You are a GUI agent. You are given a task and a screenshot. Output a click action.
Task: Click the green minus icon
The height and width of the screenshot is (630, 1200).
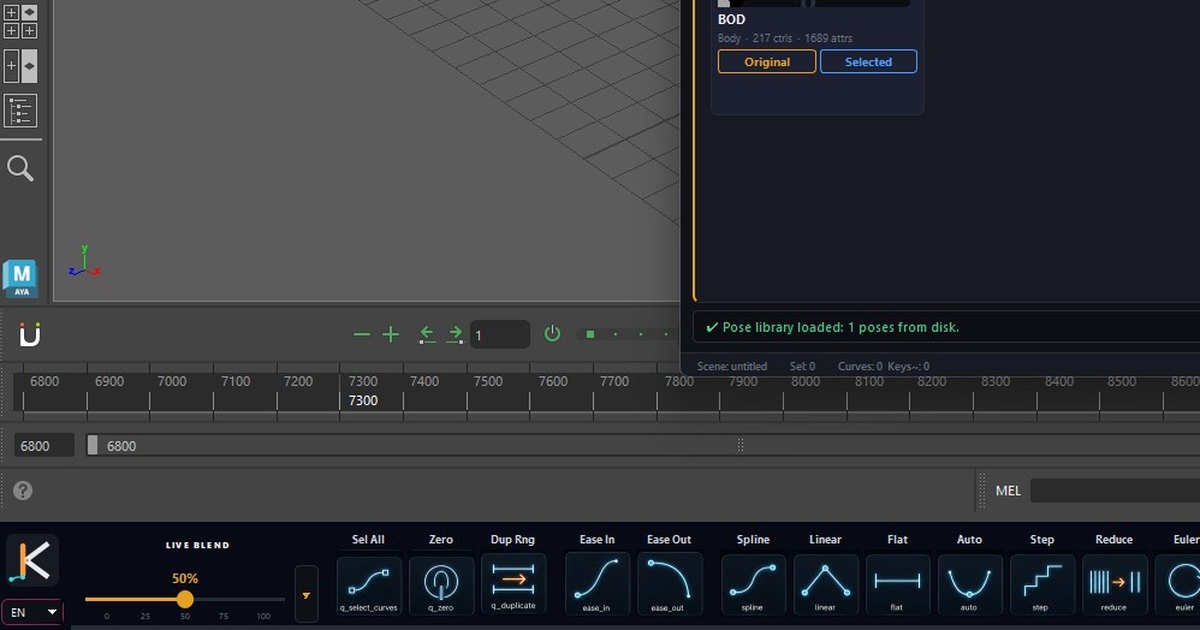click(x=362, y=334)
